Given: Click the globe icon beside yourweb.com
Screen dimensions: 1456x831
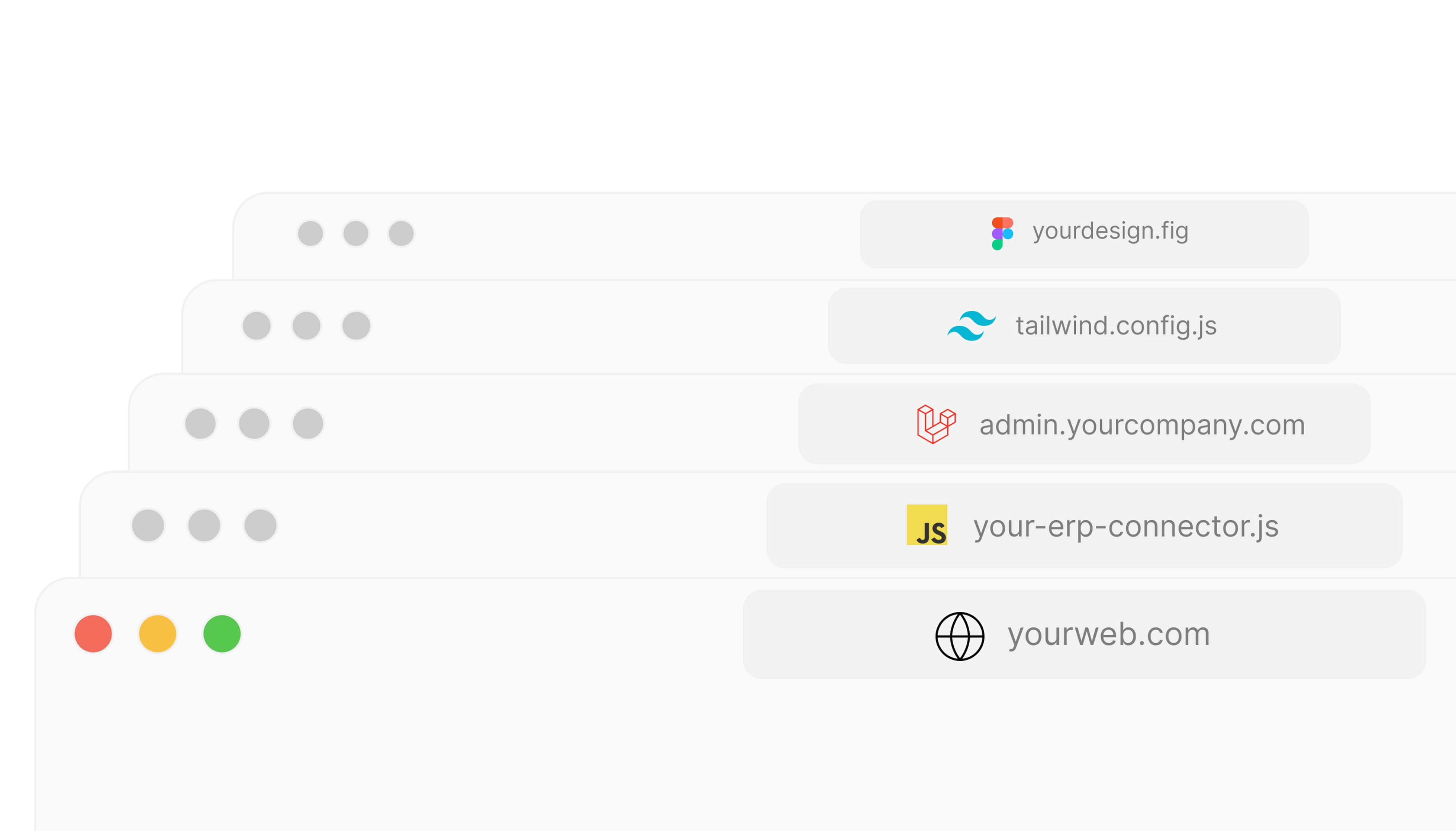Looking at the screenshot, I should pyautogui.click(x=960, y=636).
